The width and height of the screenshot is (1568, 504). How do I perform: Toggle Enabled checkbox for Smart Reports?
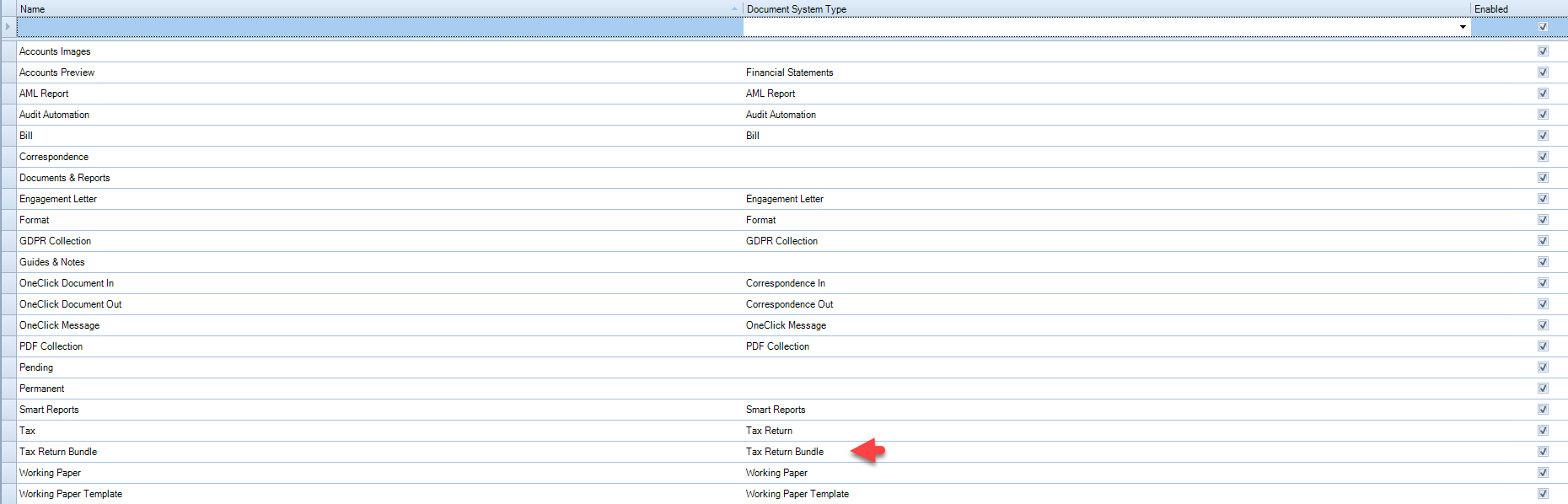(x=1543, y=410)
